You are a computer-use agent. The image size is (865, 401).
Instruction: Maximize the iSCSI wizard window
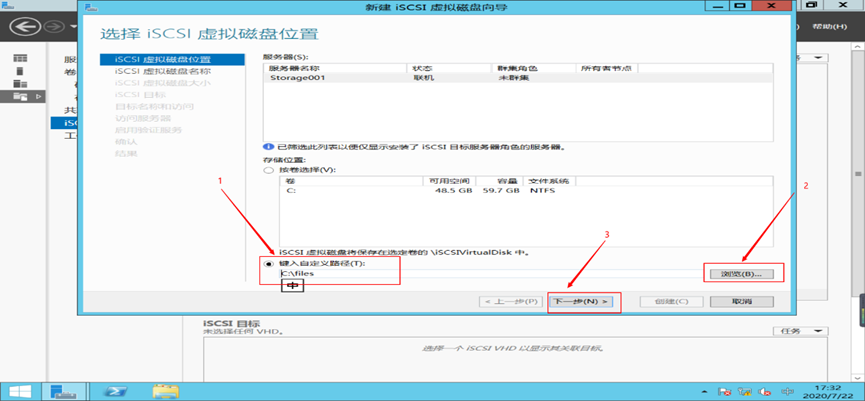tap(740, 6)
